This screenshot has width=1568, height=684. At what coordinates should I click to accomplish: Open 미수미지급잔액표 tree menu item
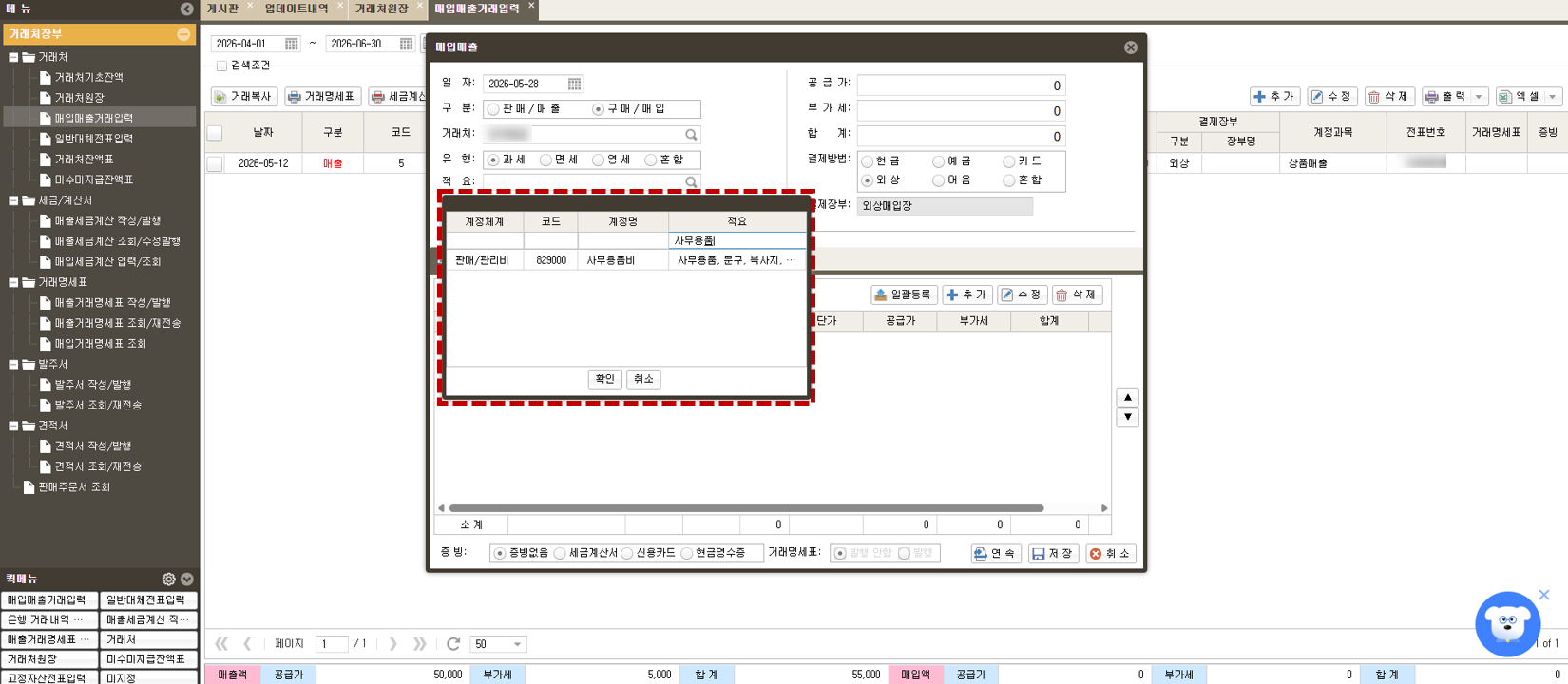93,180
